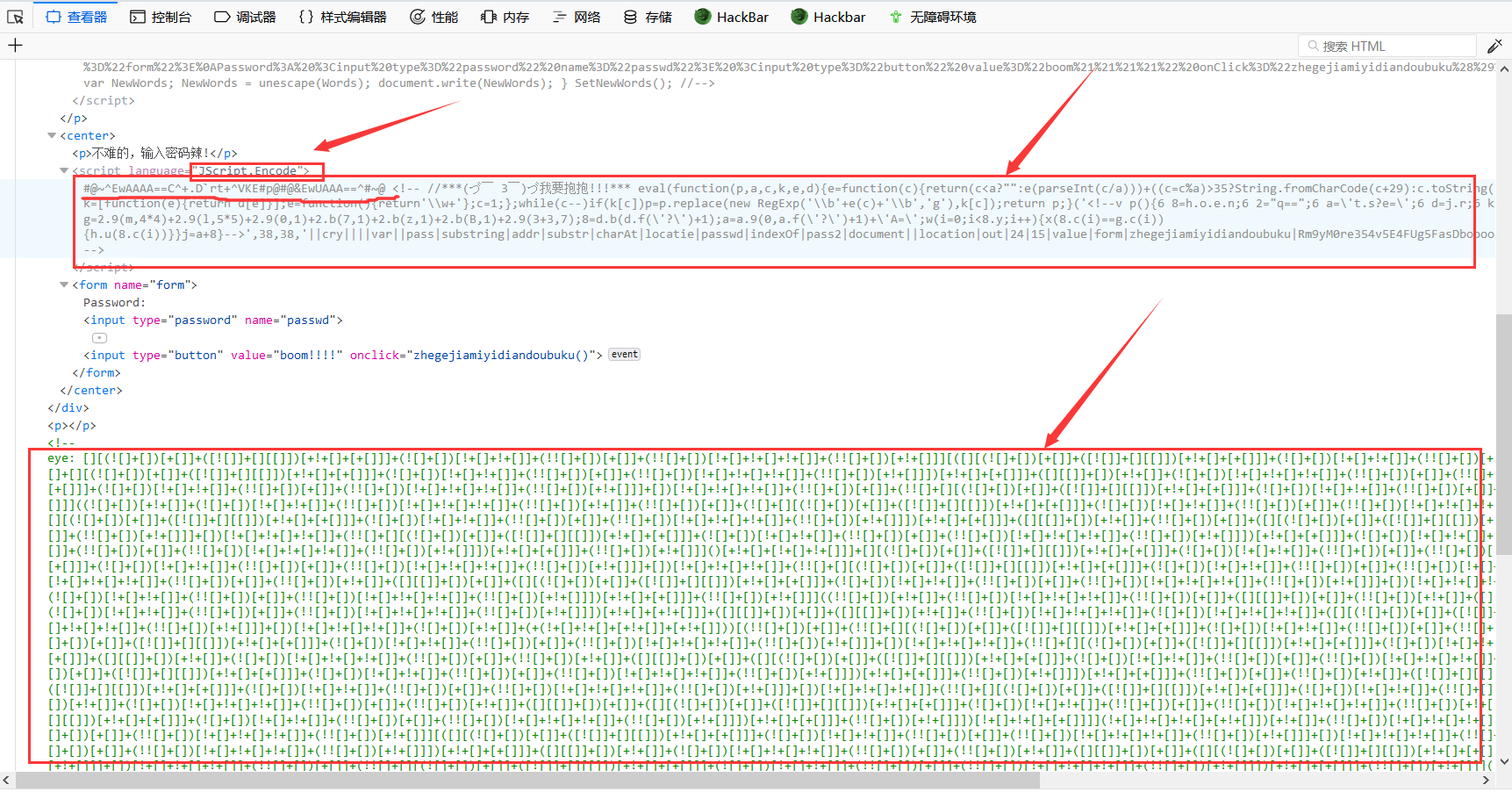Screen dimensions: 1512x792
Task: Open the 无障碍环境 accessibility tab
Action: pos(933,17)
